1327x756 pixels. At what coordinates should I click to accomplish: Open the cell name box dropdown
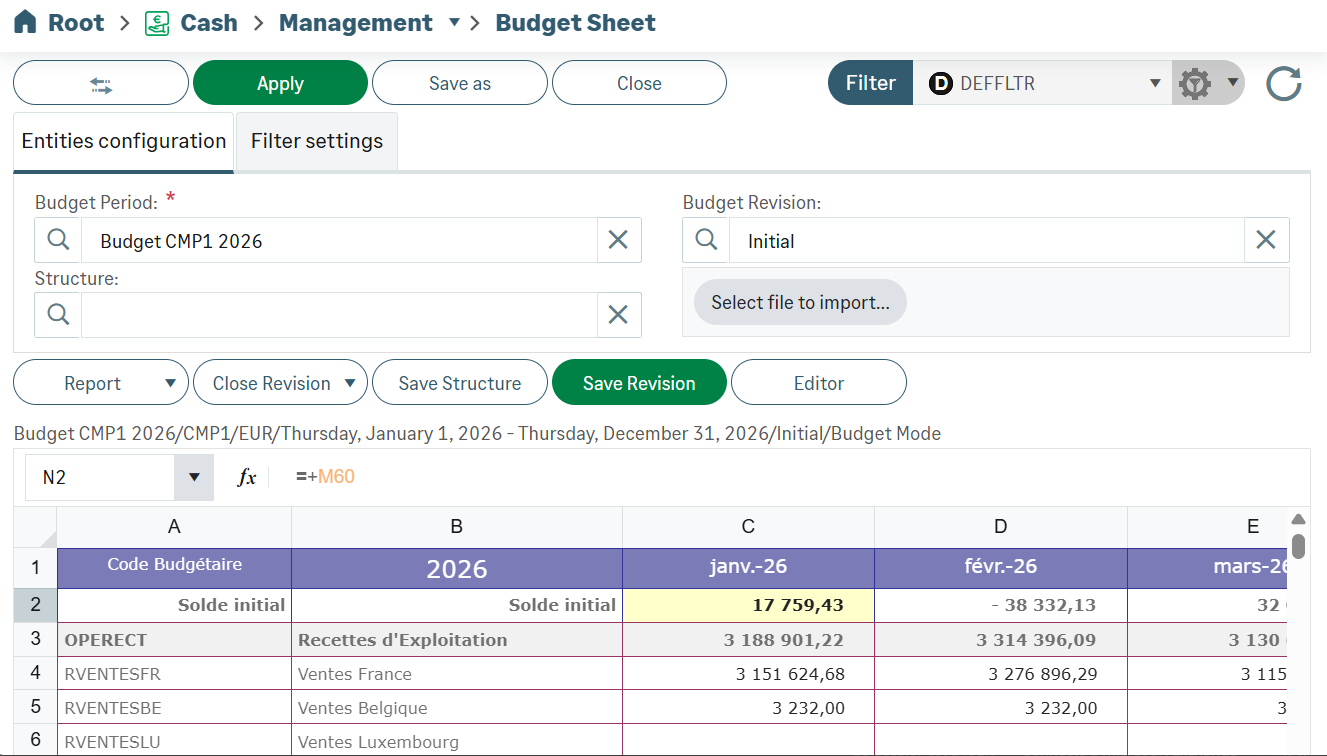tap(194, 478)
